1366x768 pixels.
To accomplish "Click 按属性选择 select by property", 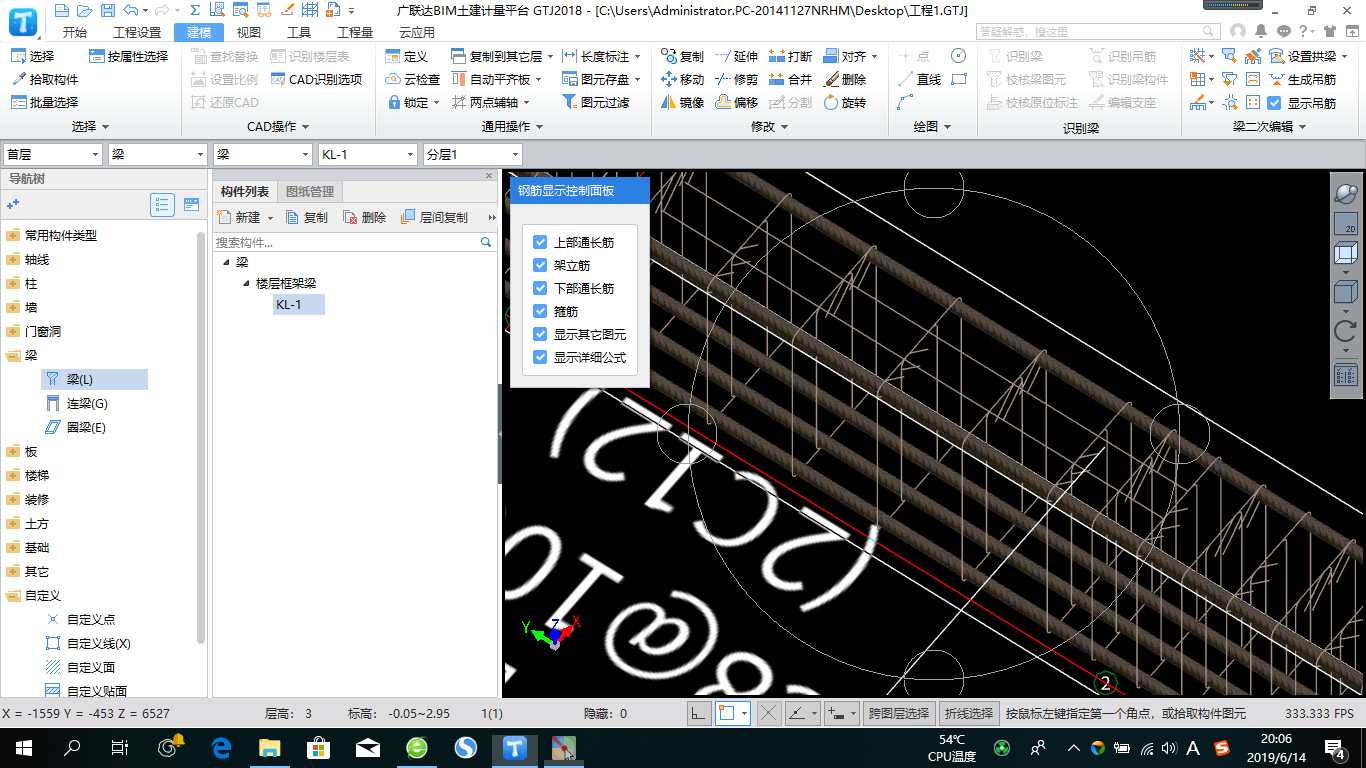I will (x=128, y=57).
